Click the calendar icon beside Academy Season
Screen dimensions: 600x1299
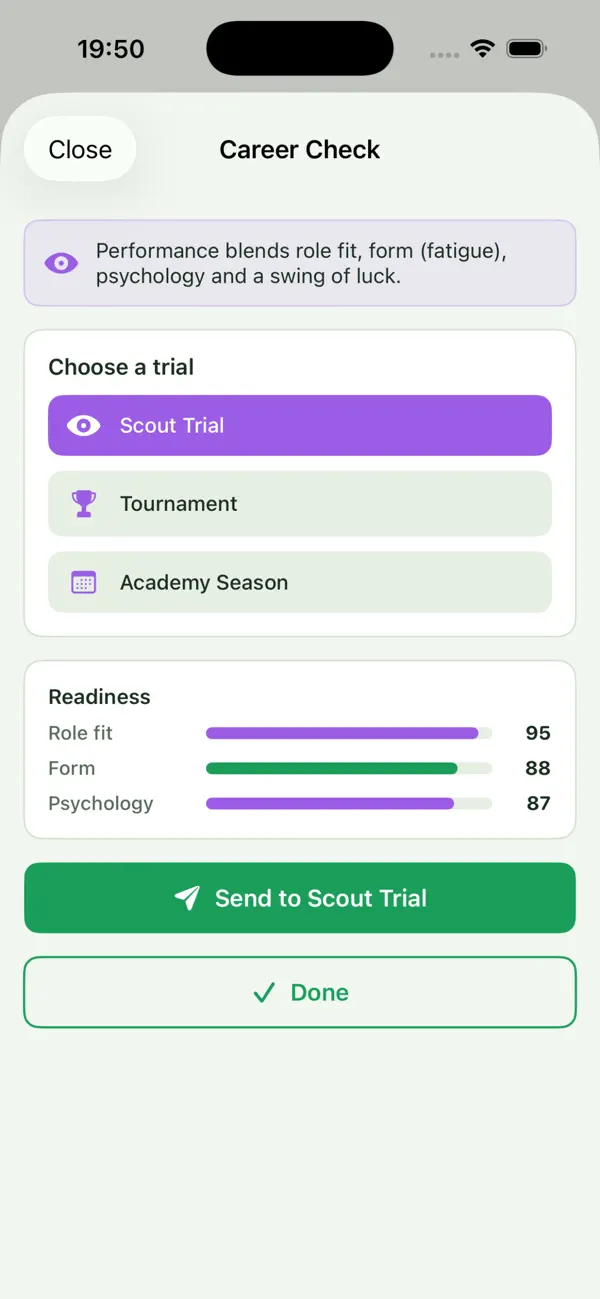coord(84,583)
